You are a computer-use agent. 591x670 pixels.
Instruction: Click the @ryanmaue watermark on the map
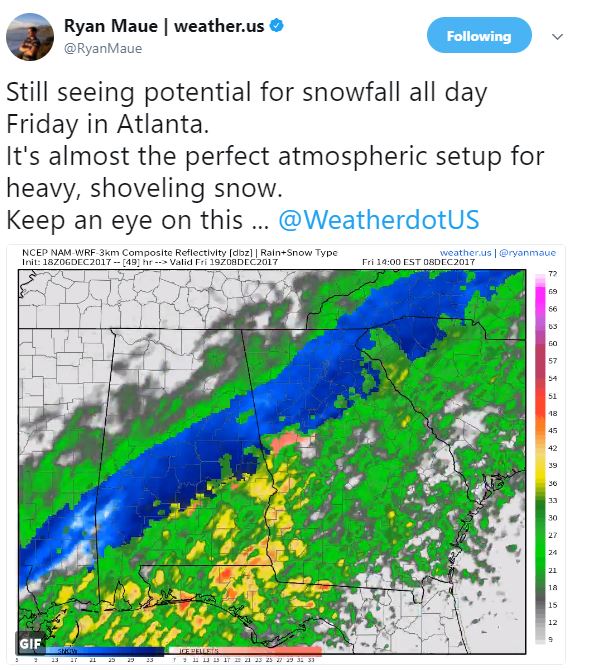coord(527,253)
